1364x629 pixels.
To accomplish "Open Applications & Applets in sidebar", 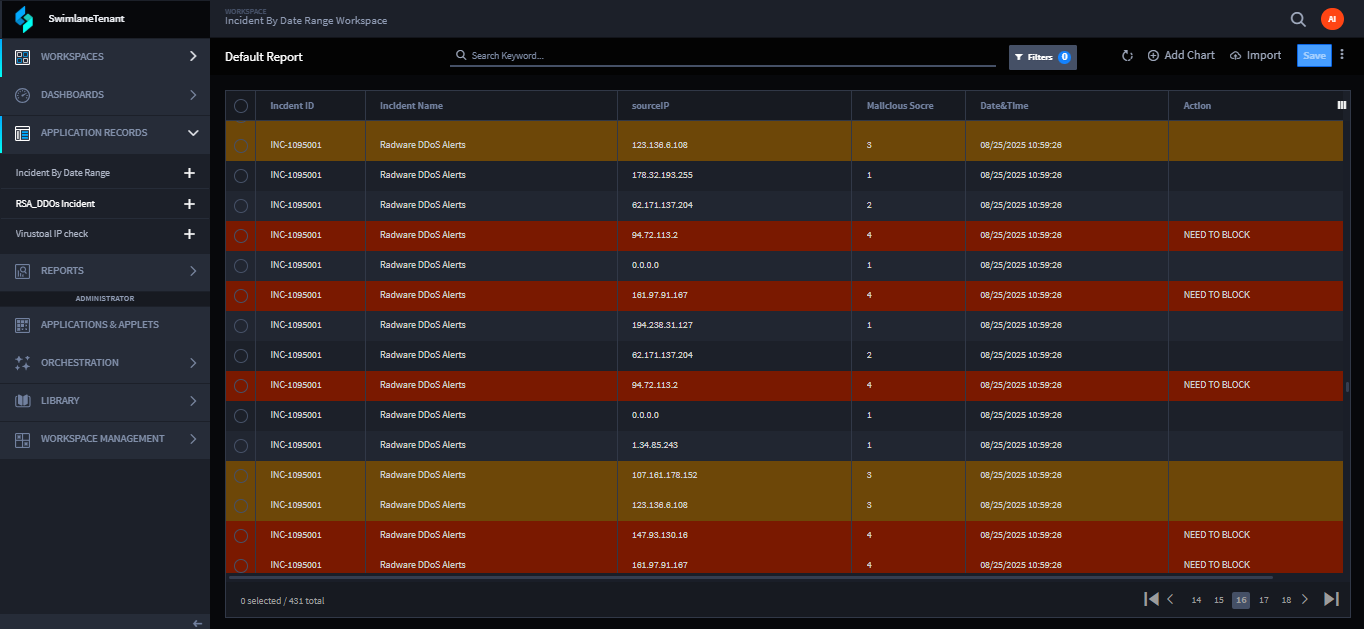I will pyautogui.click(x=100, y=325).
